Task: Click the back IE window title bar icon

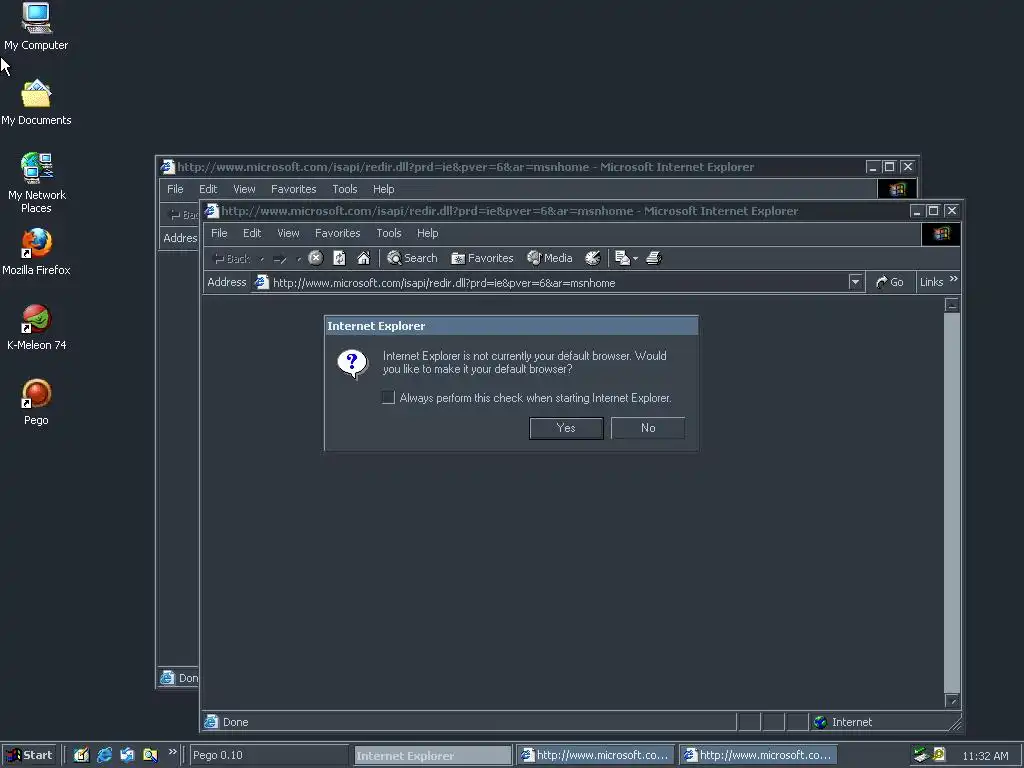Action: click(x=168, y=167)
